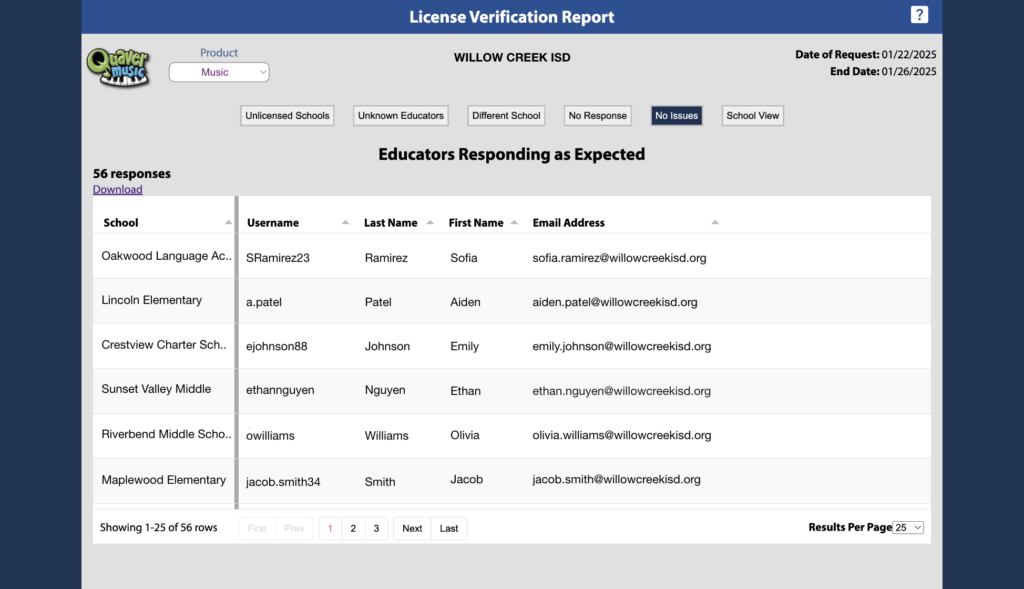Click the Prev page button
1024x589 pixels.
[x=294, y=528]
